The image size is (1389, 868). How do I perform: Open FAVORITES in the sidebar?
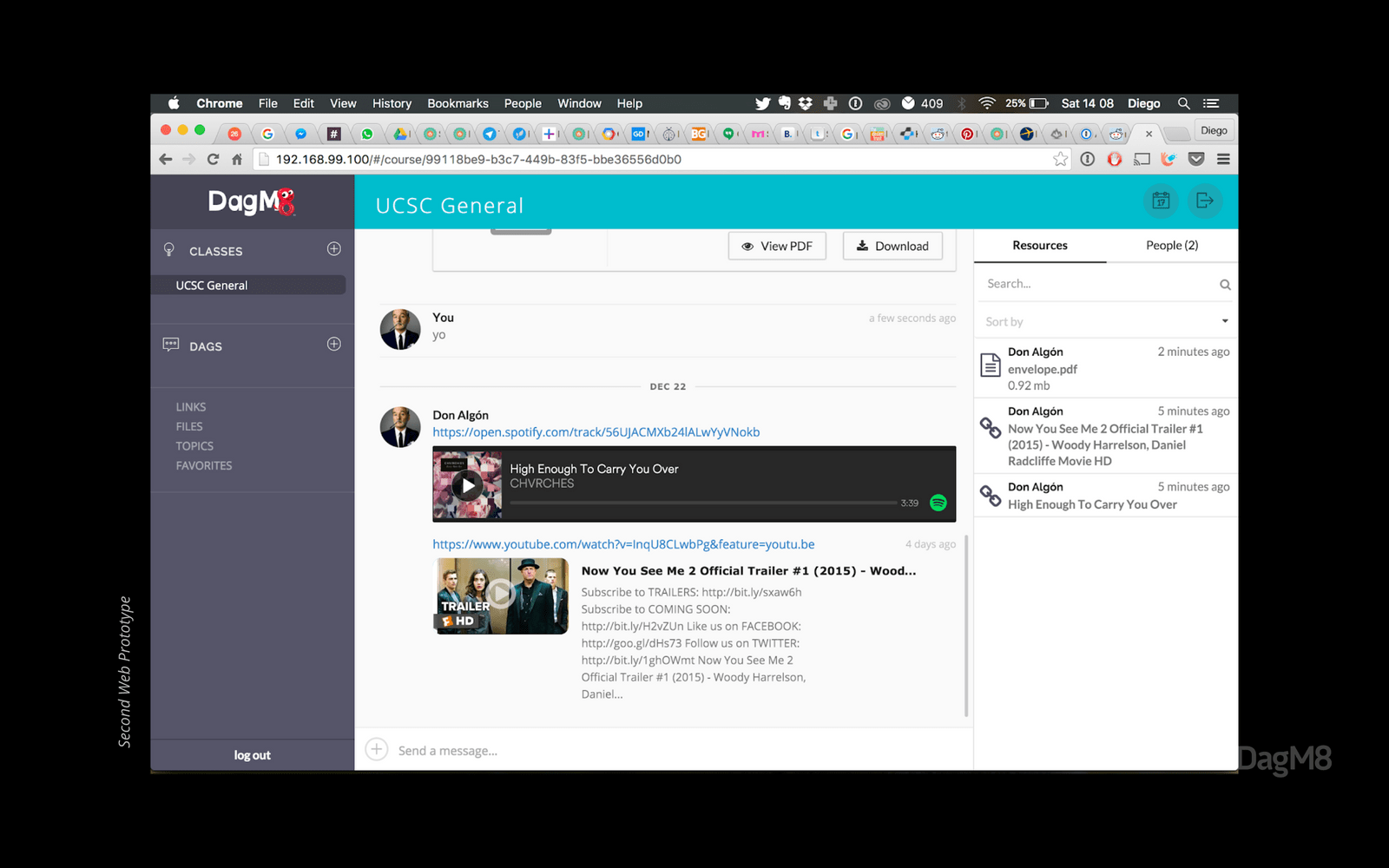204,466
